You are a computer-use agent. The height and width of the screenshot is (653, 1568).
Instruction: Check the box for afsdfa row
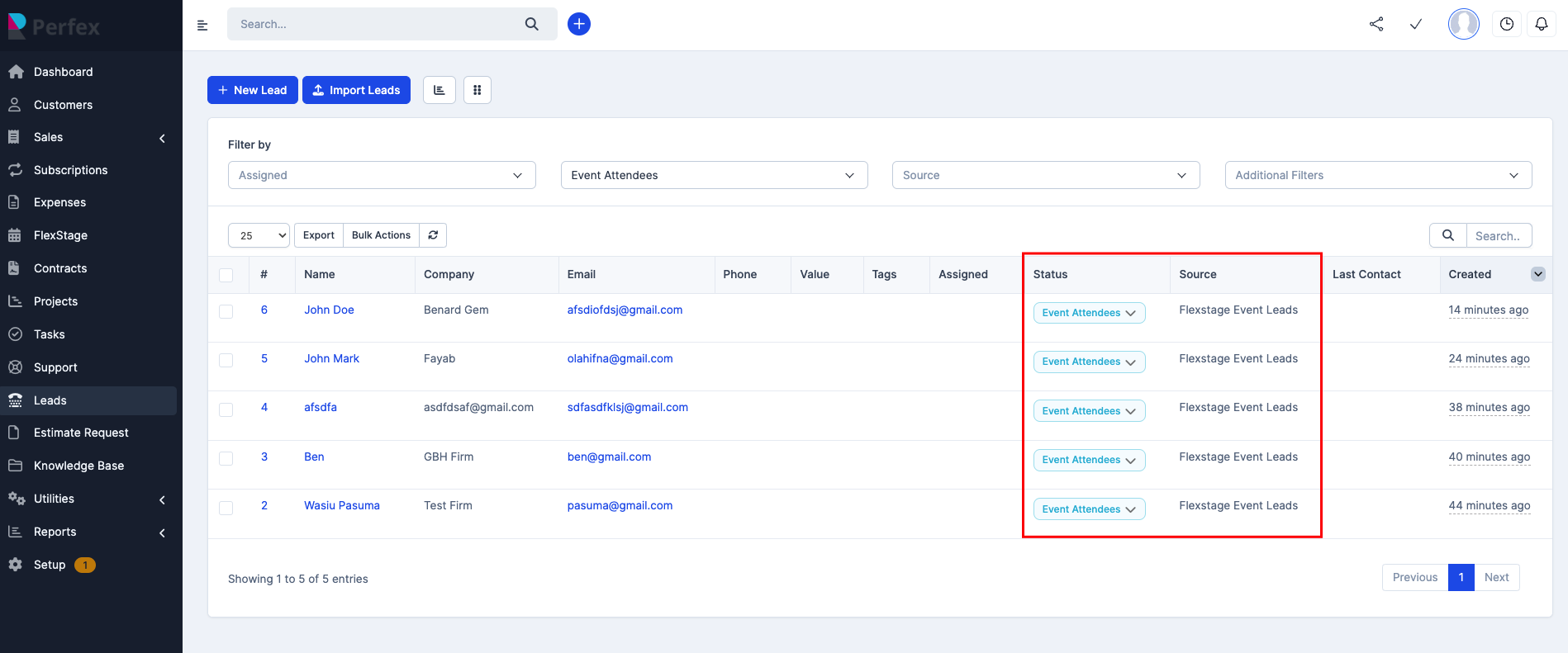click(226, 409)
